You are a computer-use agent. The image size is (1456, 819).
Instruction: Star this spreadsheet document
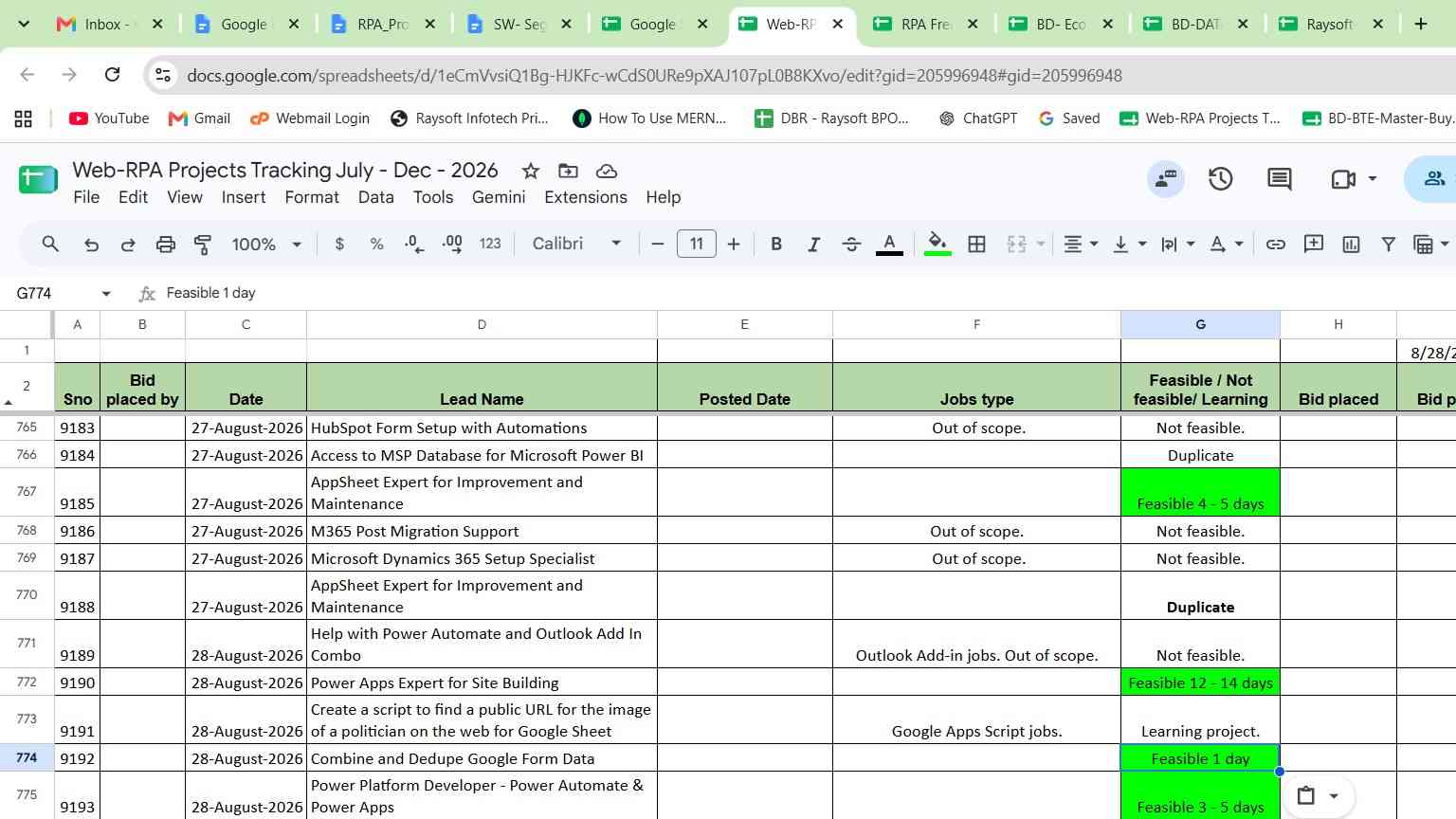pyautogui.click(x=531, y=171)
